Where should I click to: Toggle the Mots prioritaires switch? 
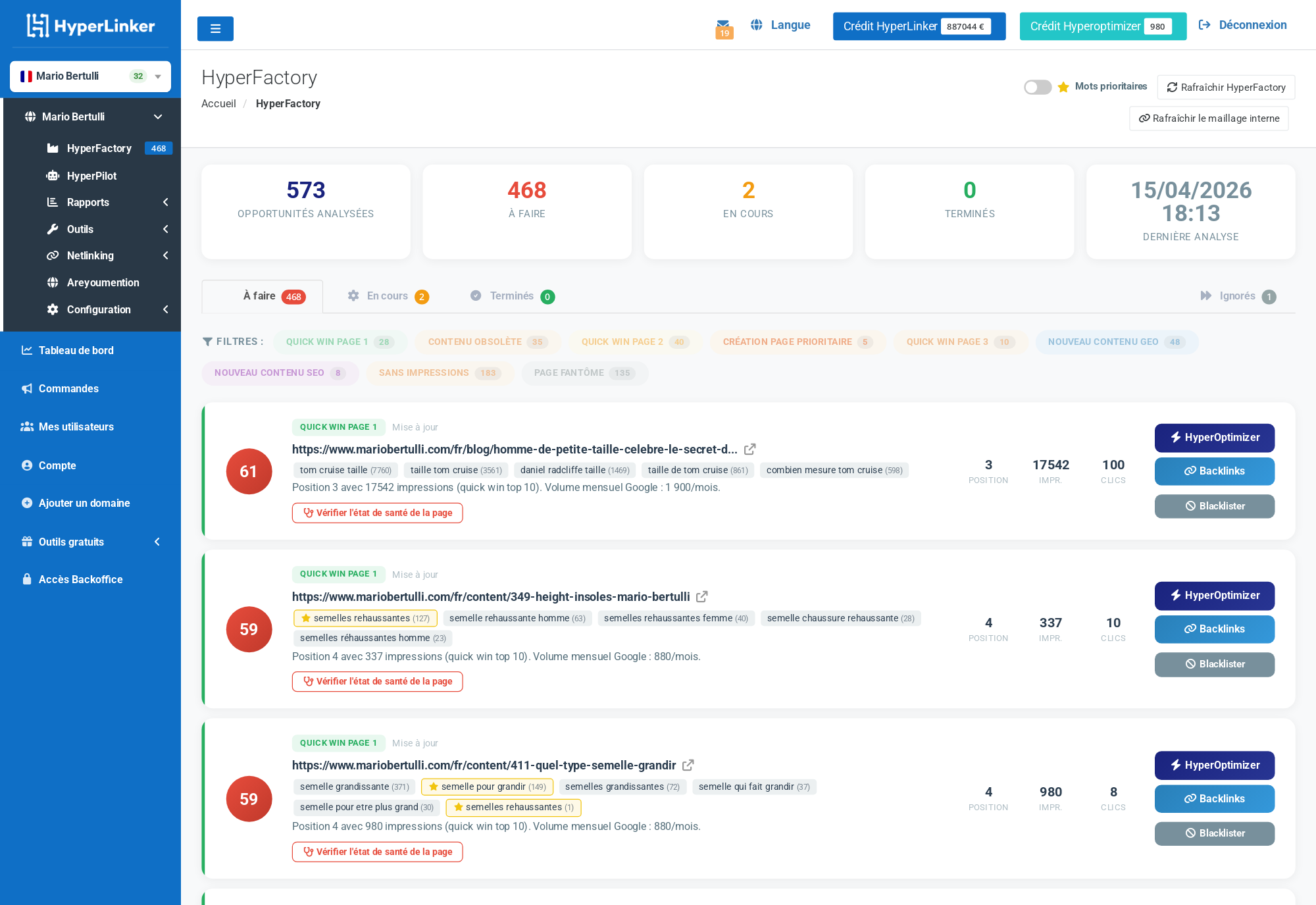(x=1037, y=87)
